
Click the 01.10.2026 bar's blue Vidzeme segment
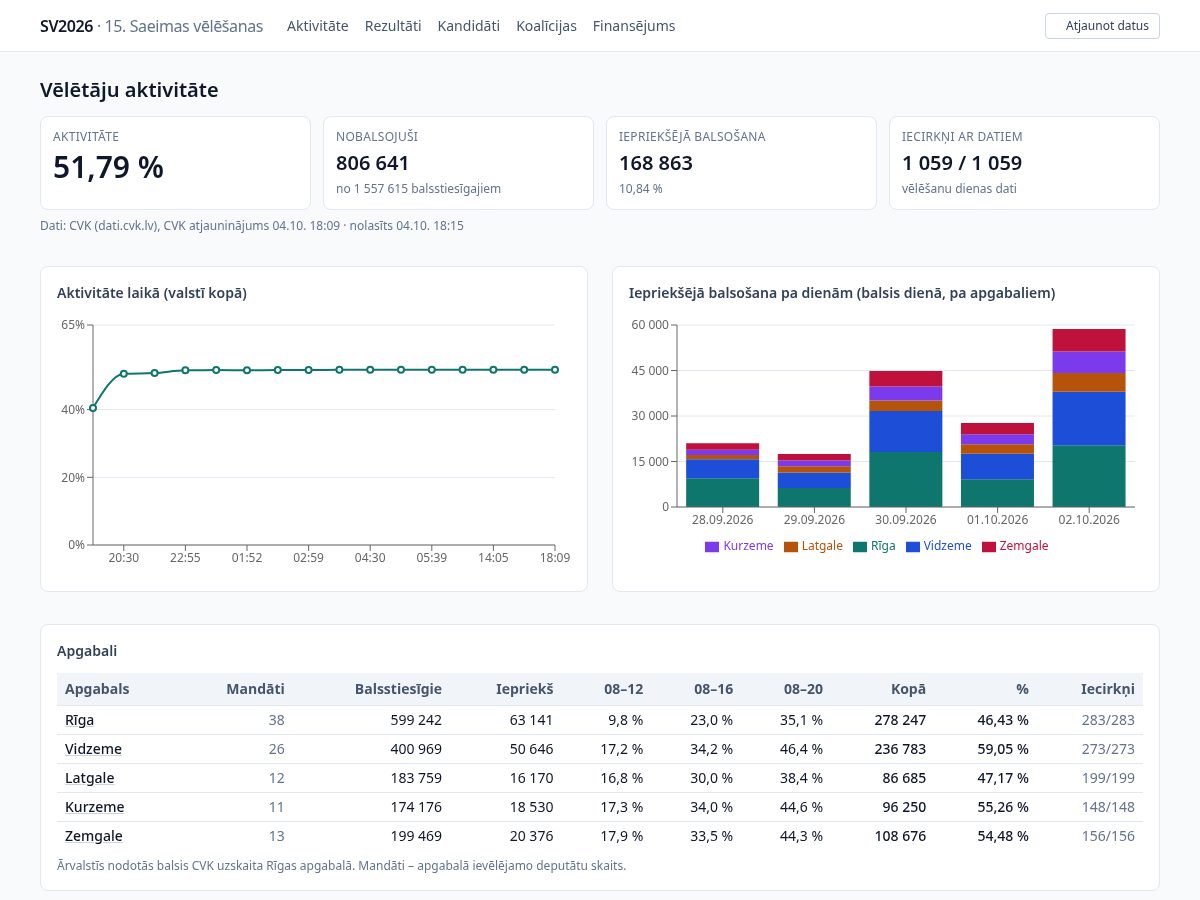click(997, 467)
